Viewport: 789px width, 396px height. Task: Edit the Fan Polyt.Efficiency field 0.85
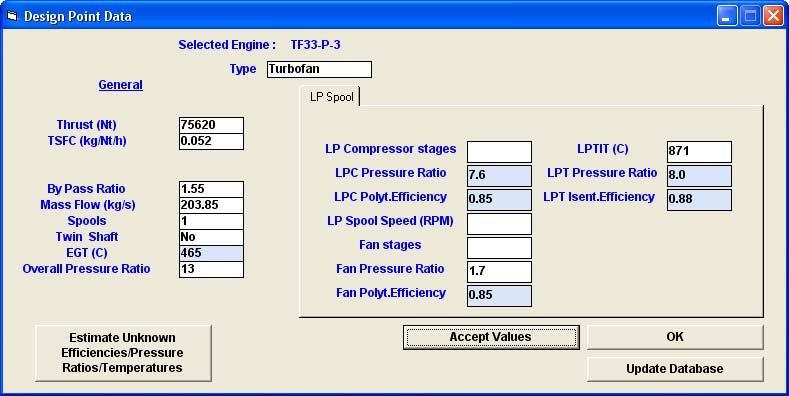499,296
